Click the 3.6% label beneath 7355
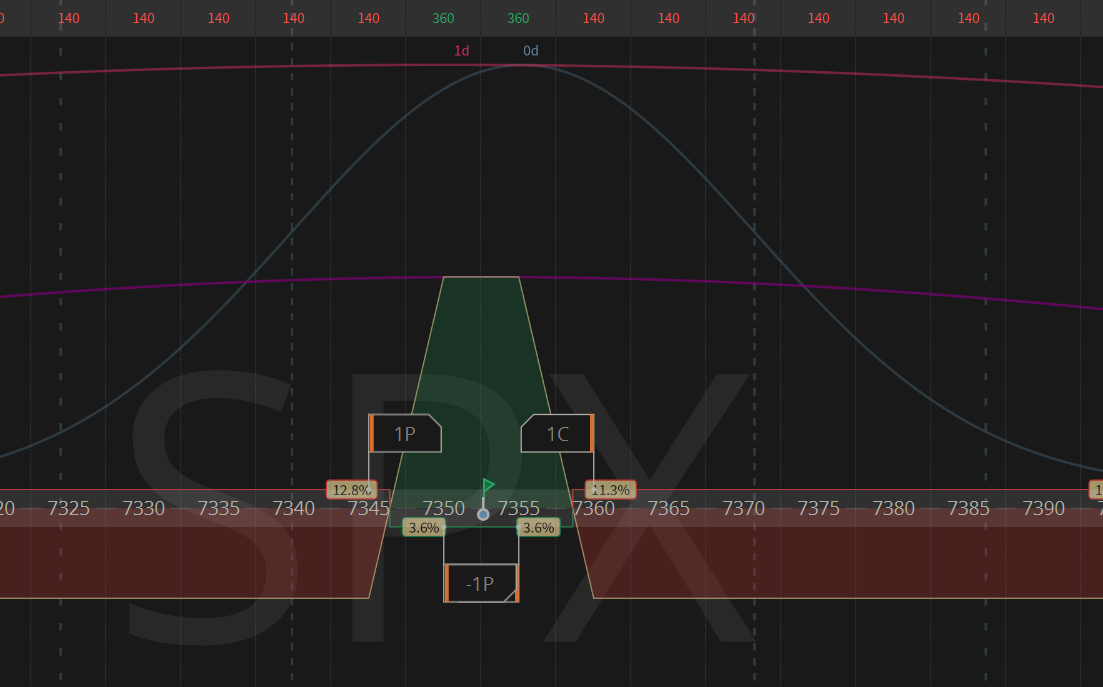The width and height of the screenshot is (1103, 687). pyautogui.click(x=539, y=527)
